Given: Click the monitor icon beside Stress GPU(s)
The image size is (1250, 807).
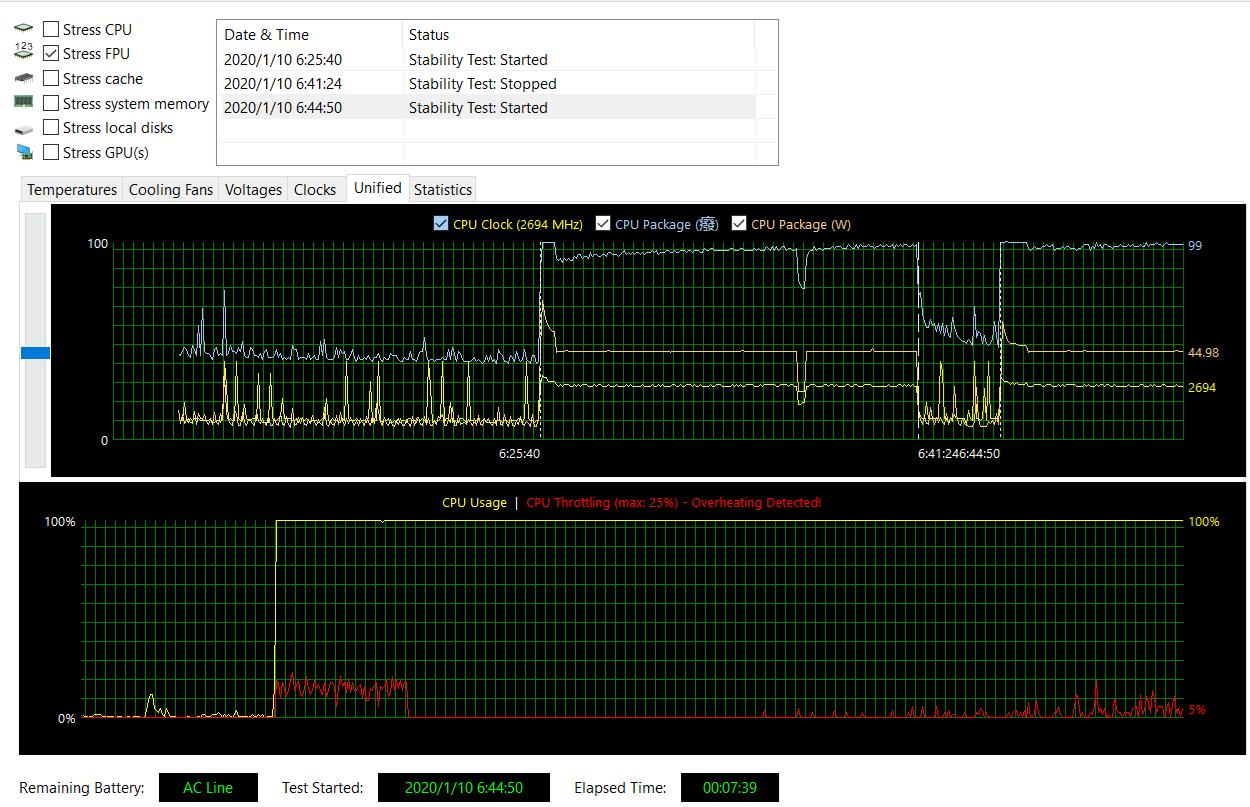Looking at the screenshot, I should [24, 152].
